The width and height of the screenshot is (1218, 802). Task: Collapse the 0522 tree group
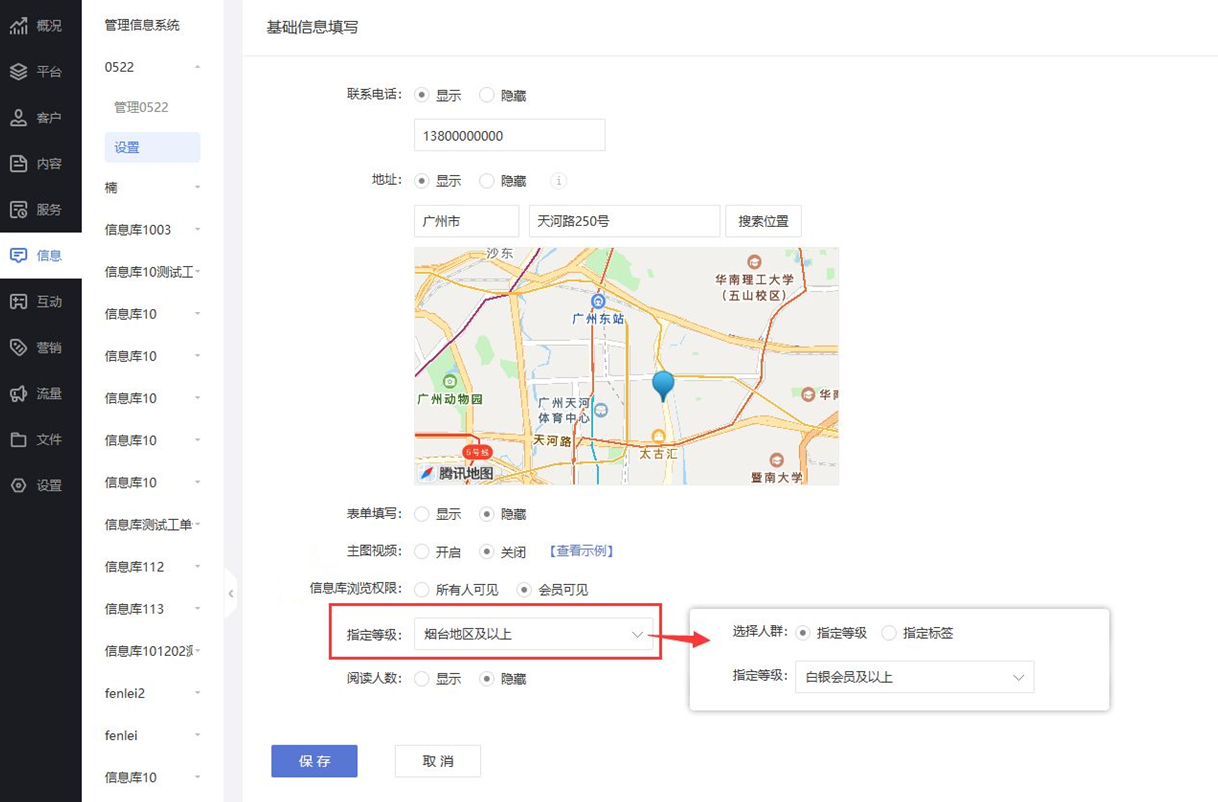tap(197, 67)
